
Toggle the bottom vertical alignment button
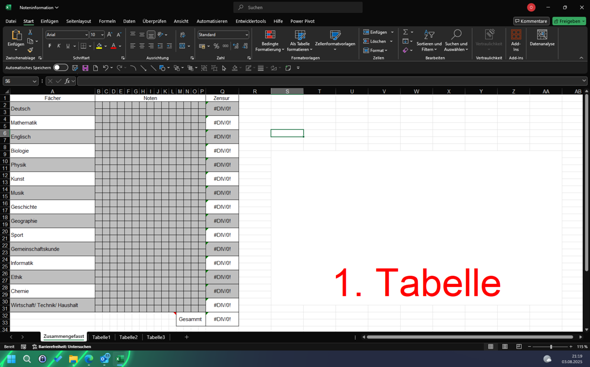pos(151,35)
